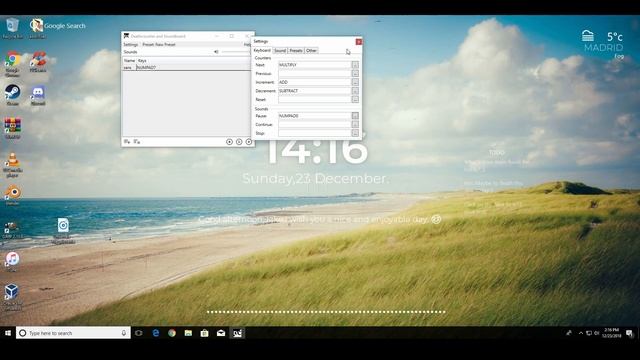This screenshot has height=360, width=640.
Task: Click the ellipsis button beside the Continue field
Action: pyautogui.click(x=355, y=124)
